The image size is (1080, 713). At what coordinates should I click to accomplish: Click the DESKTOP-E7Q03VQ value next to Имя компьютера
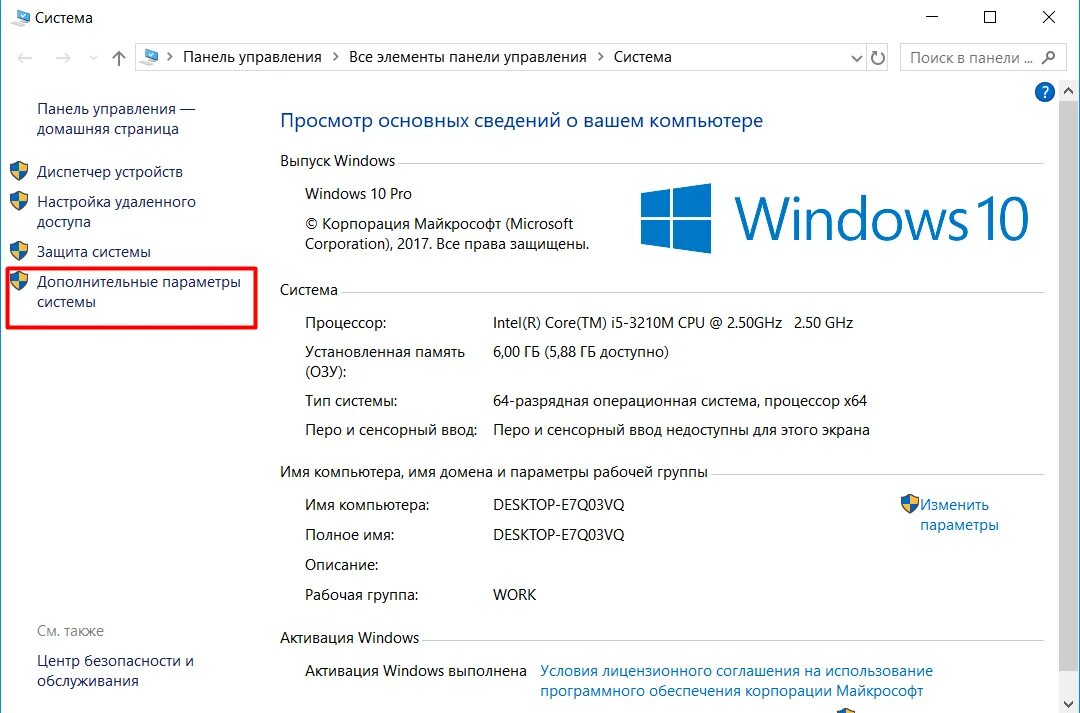[x=559, y=504]
